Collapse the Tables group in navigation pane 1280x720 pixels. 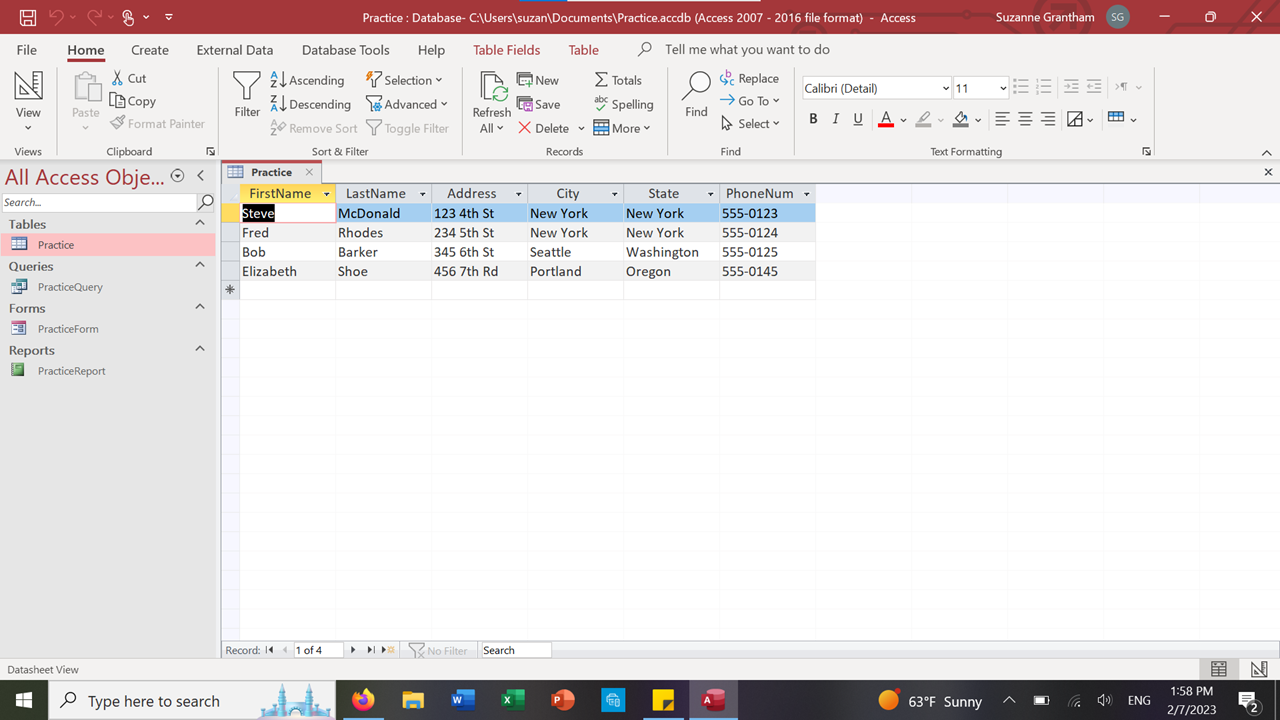coord(200,223)
